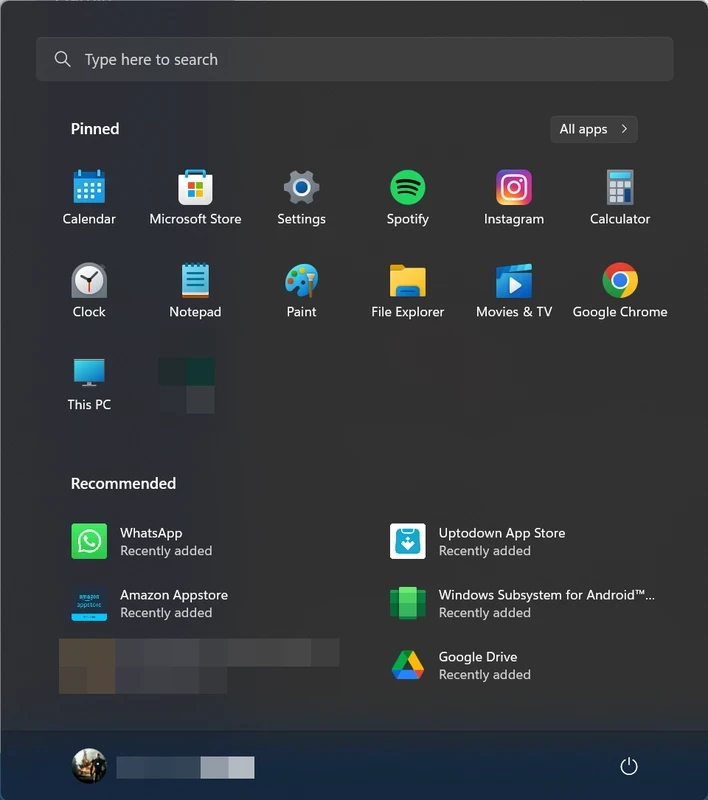Open Google Chrome browser icon

coord(620,281)
